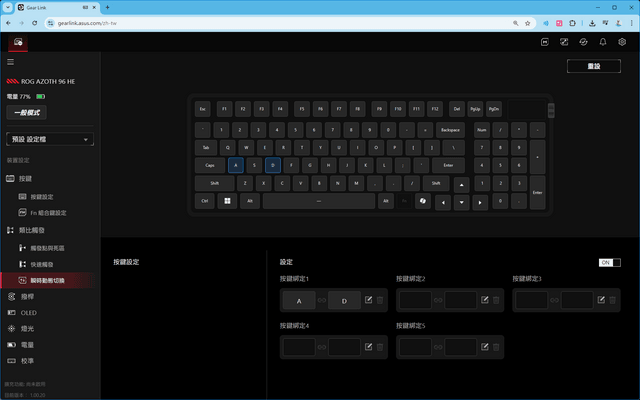The height and width of the screenshot is (400, 640).
Task: Click the screen icon beside the macro icon
Action: tap(564, 42)
